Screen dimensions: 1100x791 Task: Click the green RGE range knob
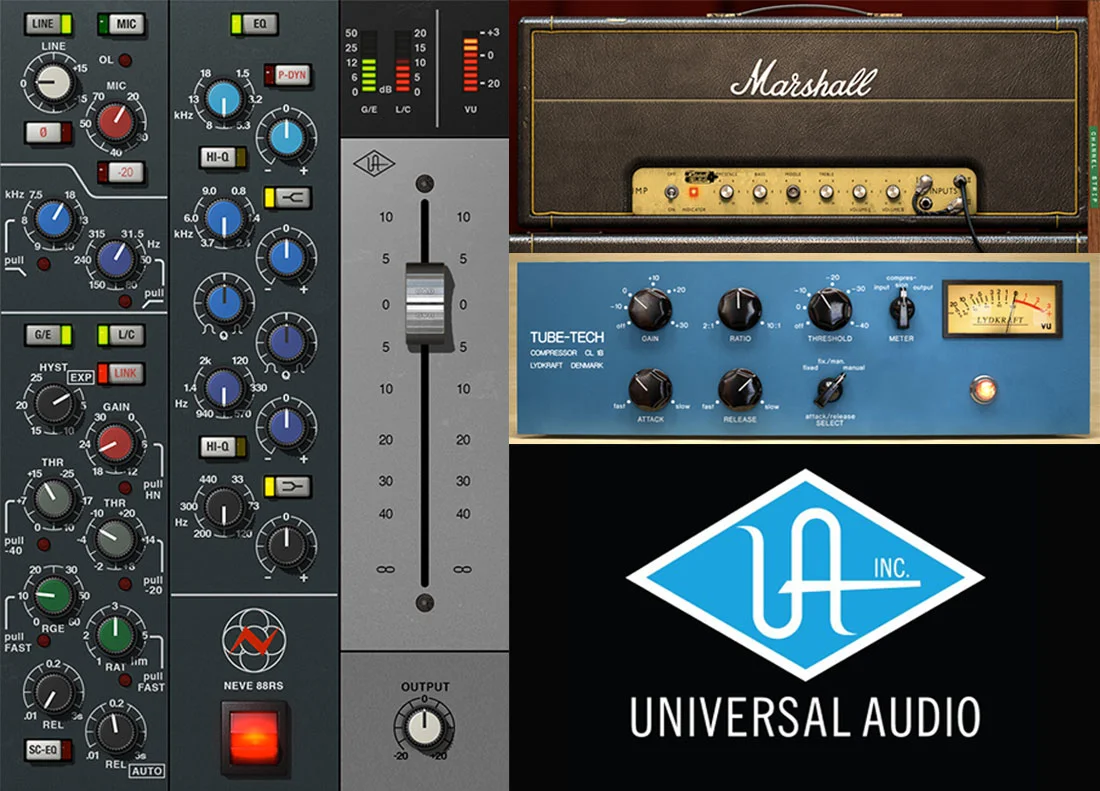(x=53, y=595)
